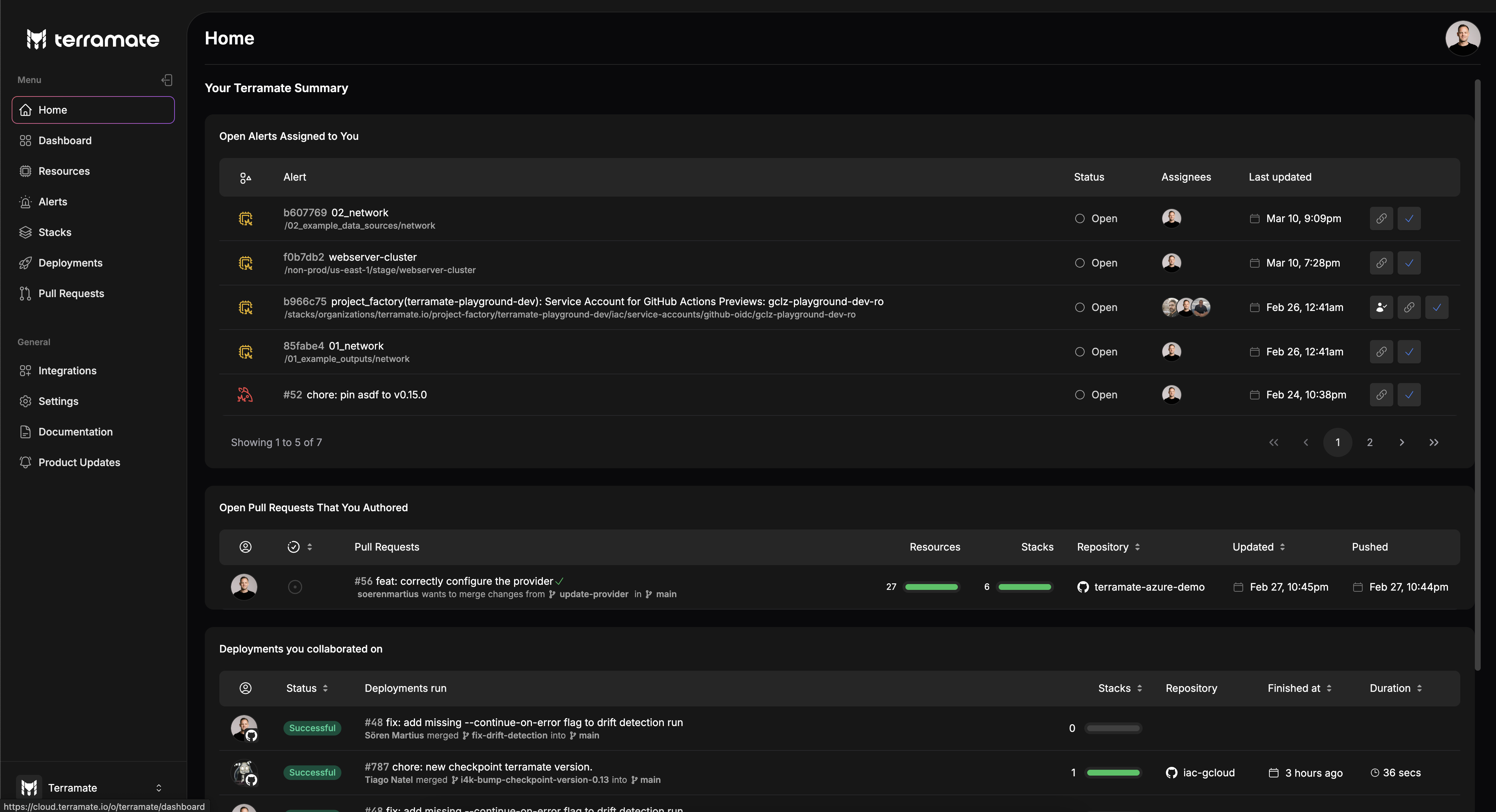
Task: Click Stacks progress bar of PR #56
Action: point(1025,587)
